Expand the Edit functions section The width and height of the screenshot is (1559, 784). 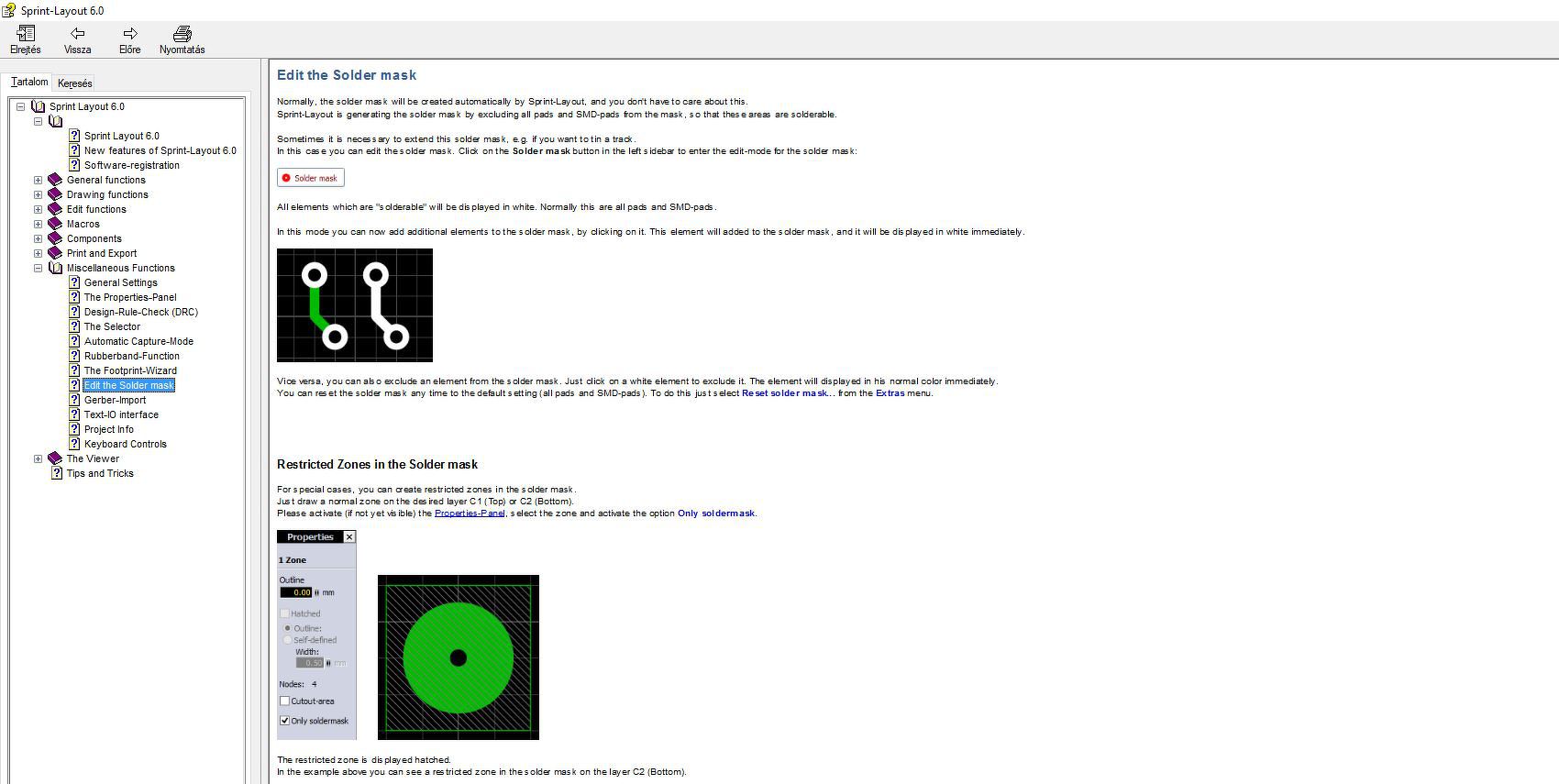pos(38,209)
